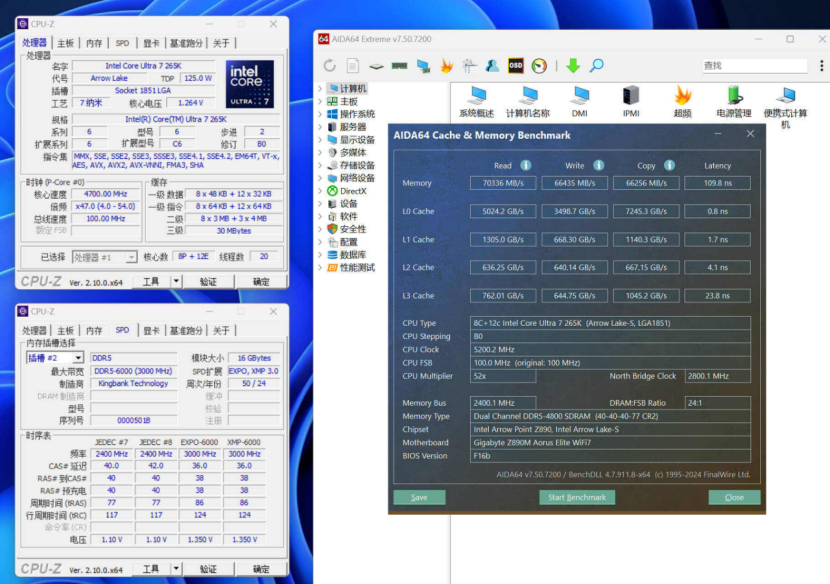Click the user profile icon in AIDA64 toolbar
Screen dimensions: 830x584
[x=492, y=66]
